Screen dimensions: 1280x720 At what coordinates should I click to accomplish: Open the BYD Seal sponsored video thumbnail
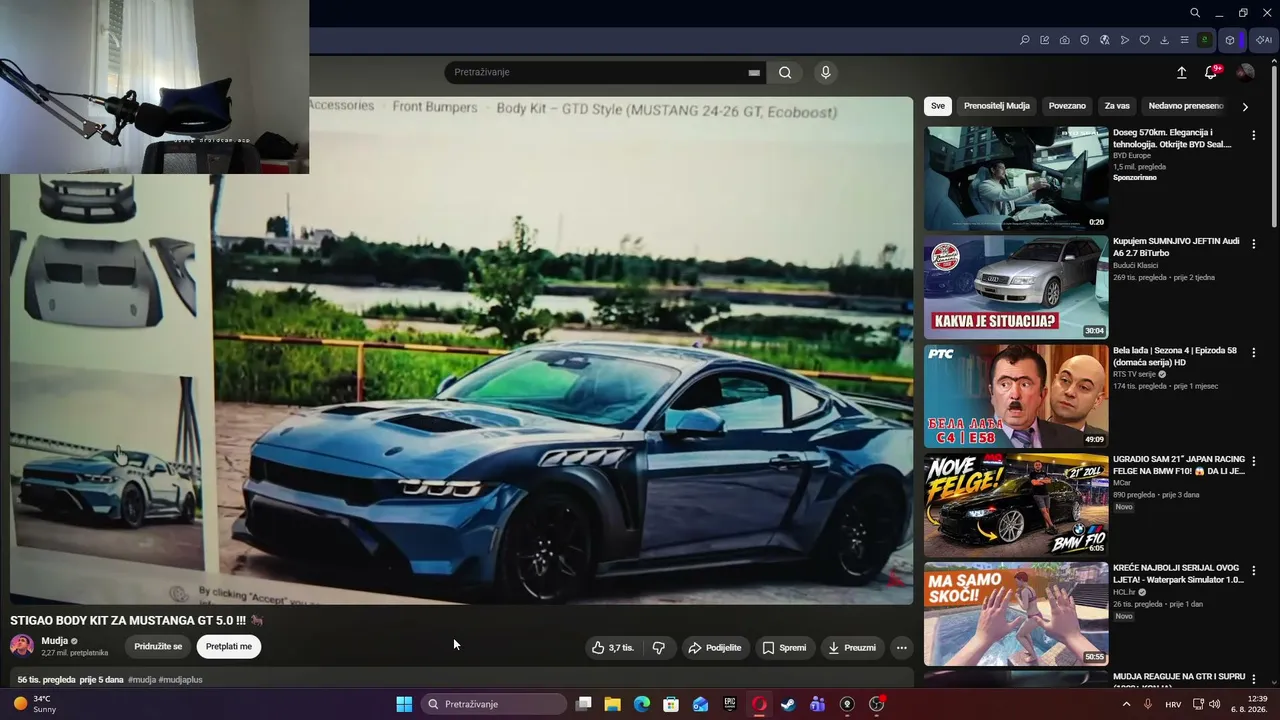click(1016, 178)
